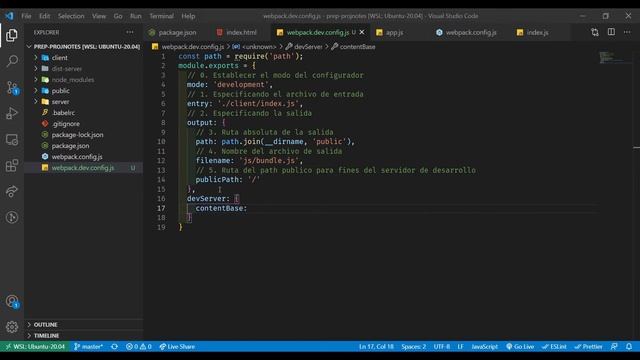Start Live Share from status bar
The image size is (640, 360).
pyautogui.click(x=177, y=347)
